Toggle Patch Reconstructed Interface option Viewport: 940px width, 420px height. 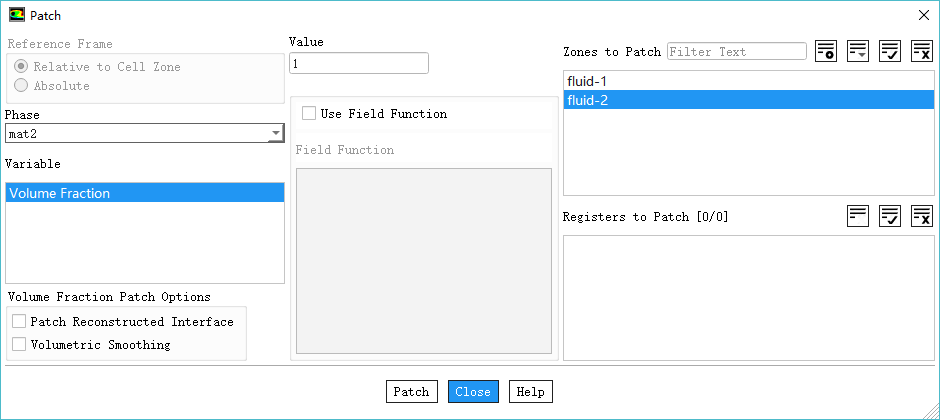(x=19, y=322)
